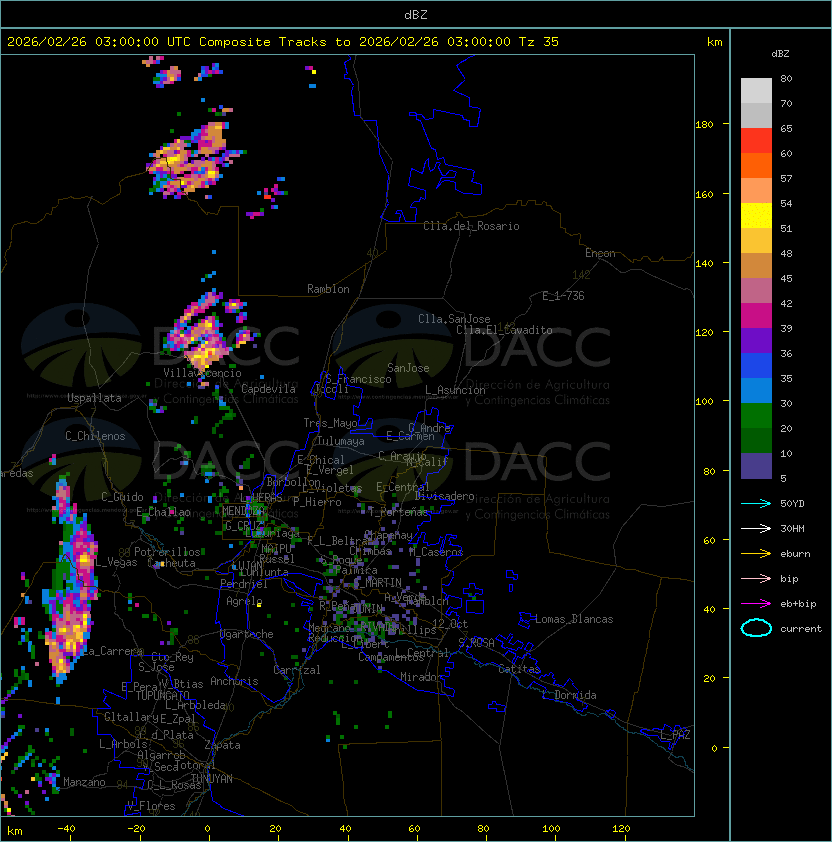Click the 'V_Flores' place label
This screenshot has height=842, width=832.
point(151,806)
